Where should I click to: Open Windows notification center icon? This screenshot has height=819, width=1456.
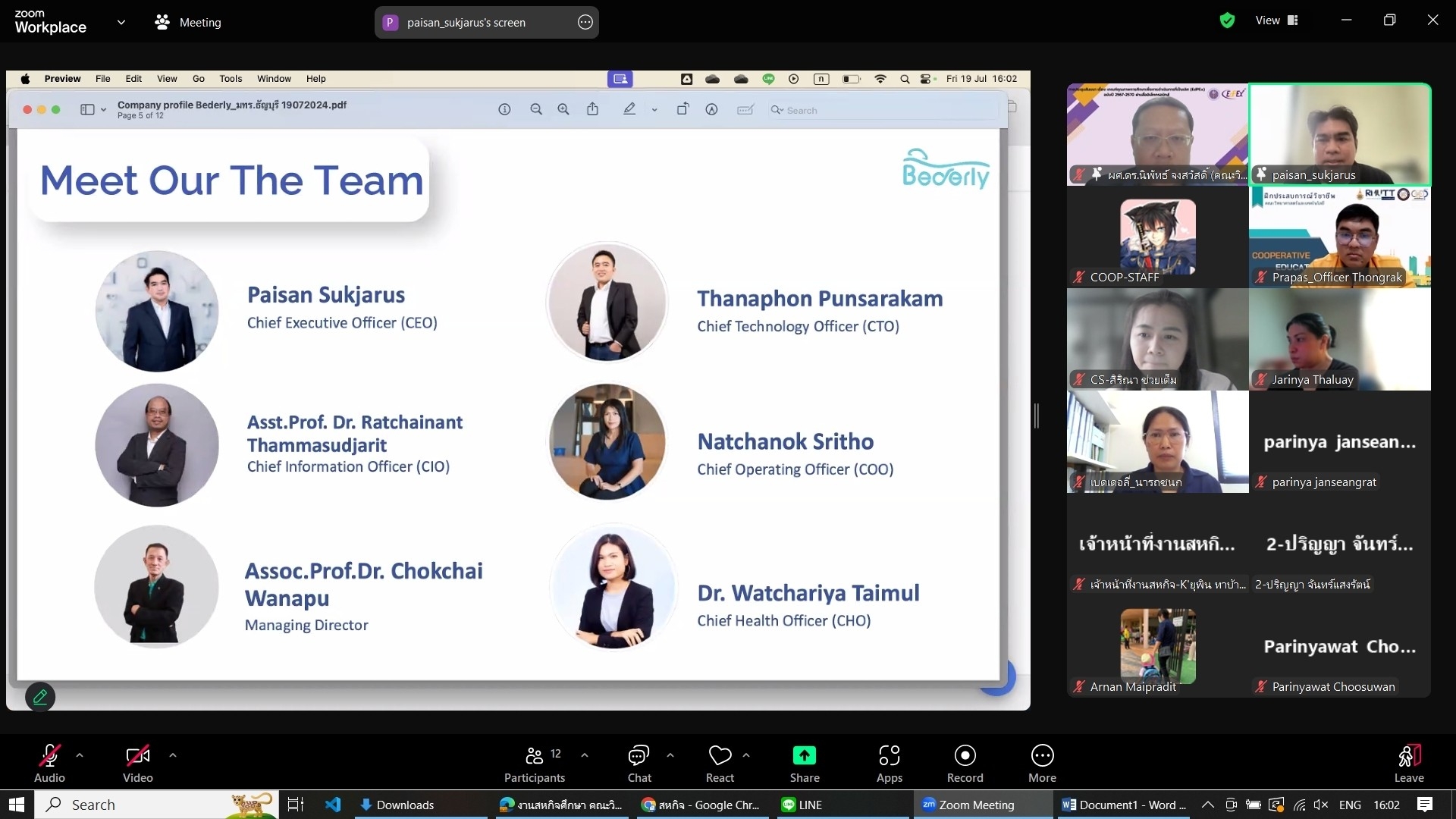[x=1425, y=805]
